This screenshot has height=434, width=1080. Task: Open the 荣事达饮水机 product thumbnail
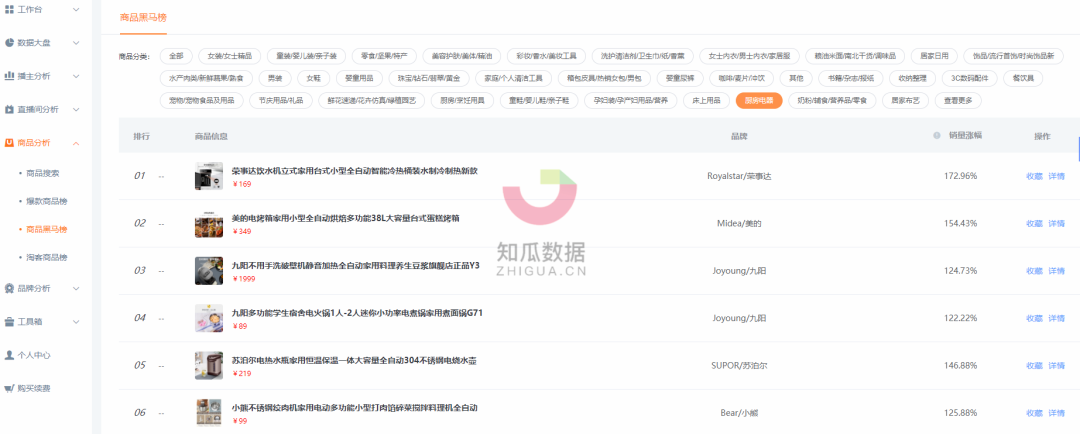209,176
